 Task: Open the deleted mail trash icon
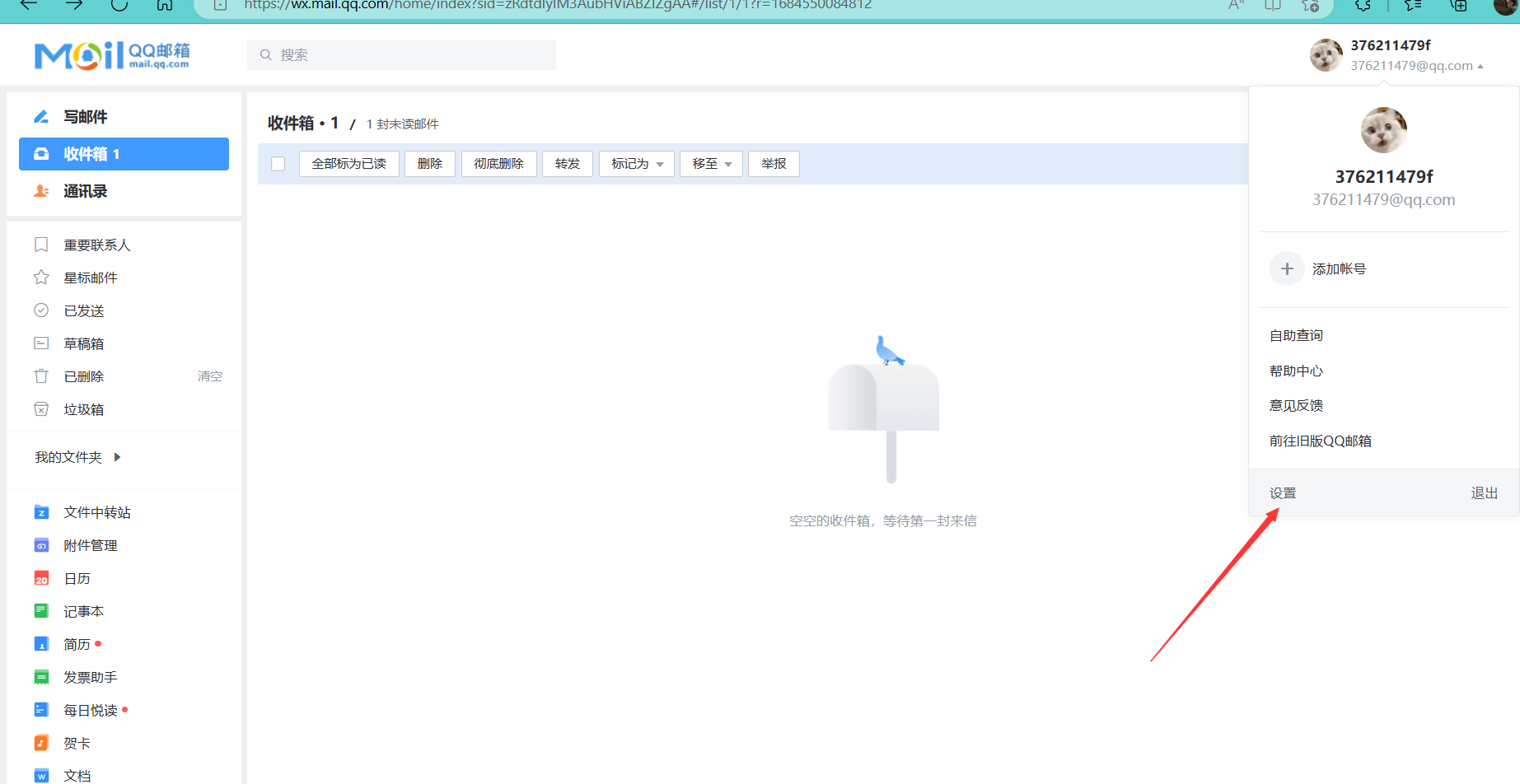coord(41,376)
